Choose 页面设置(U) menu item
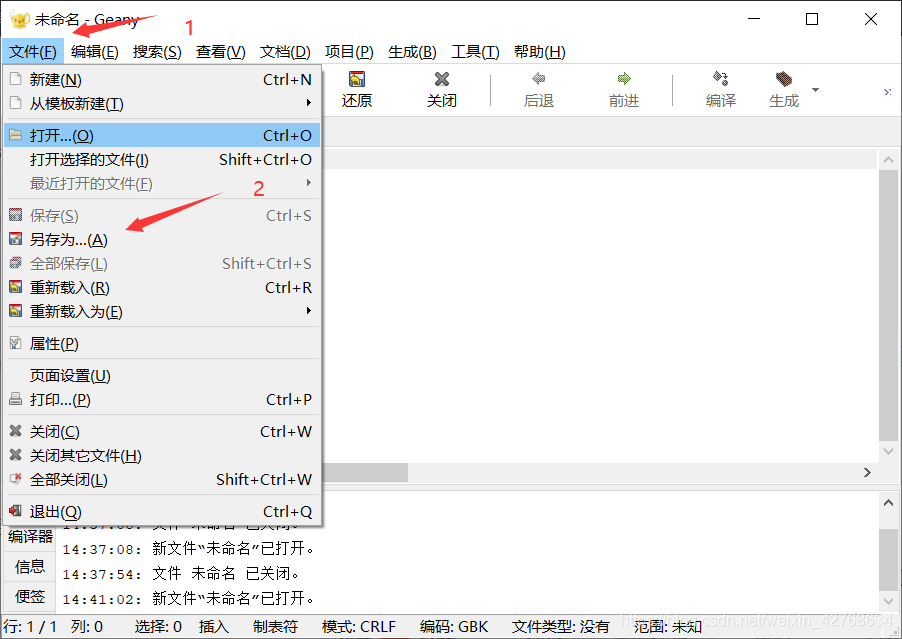 162,376
